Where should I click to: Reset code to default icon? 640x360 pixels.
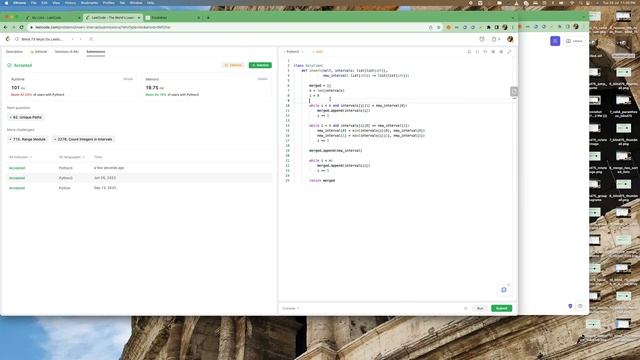pyautogui.click(x=485, y=52)
